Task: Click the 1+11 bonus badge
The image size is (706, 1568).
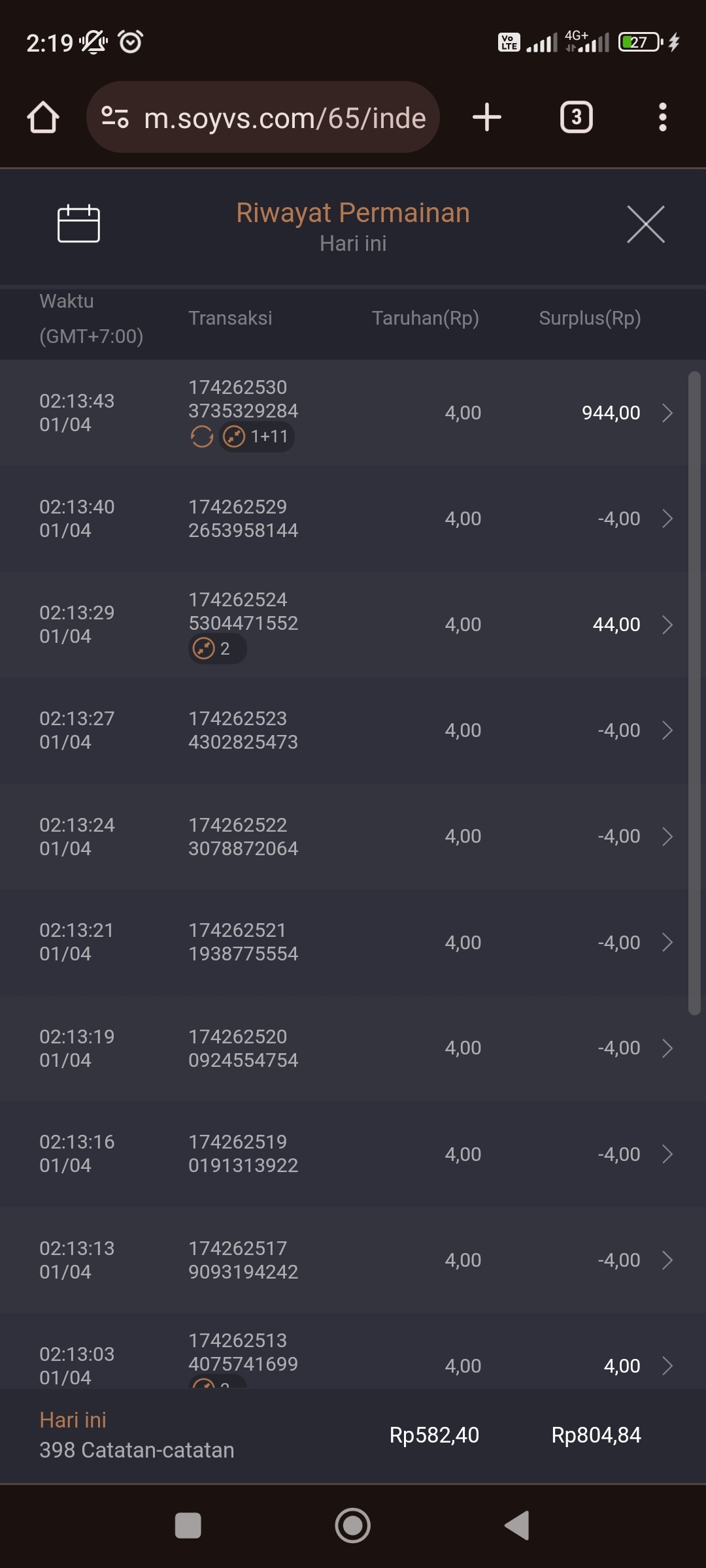Action: pos(257,436)
